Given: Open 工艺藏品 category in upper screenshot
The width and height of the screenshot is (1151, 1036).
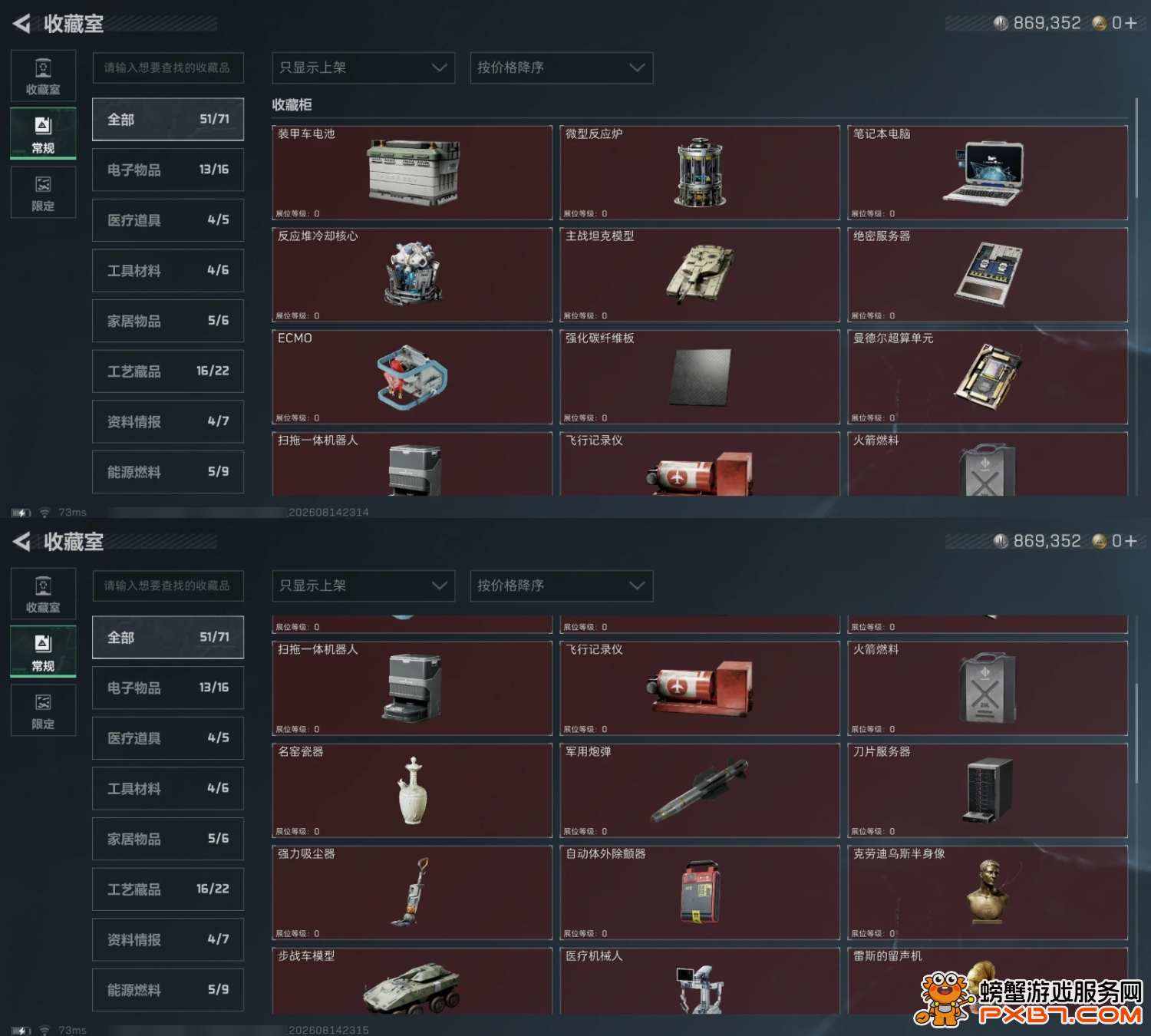Looking at the screenshot, I should [168, 371].
